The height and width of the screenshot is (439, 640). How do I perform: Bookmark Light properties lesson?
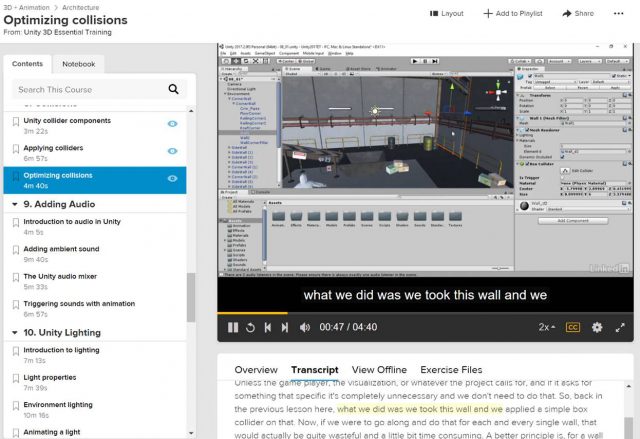[16, 378]
